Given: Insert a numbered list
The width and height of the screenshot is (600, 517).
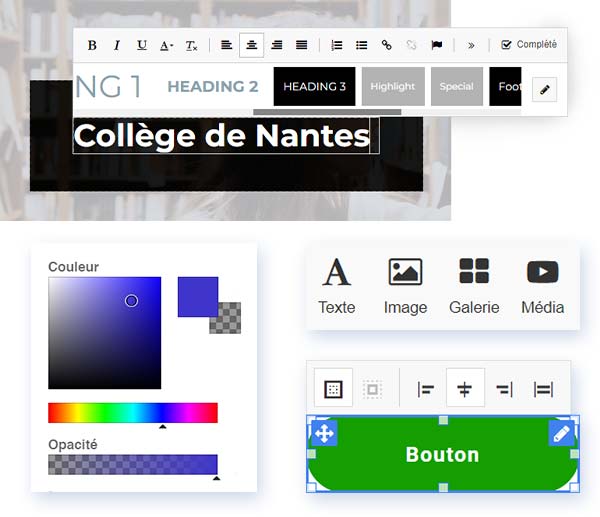Looking at the screenshot, I should click(337, 45).
